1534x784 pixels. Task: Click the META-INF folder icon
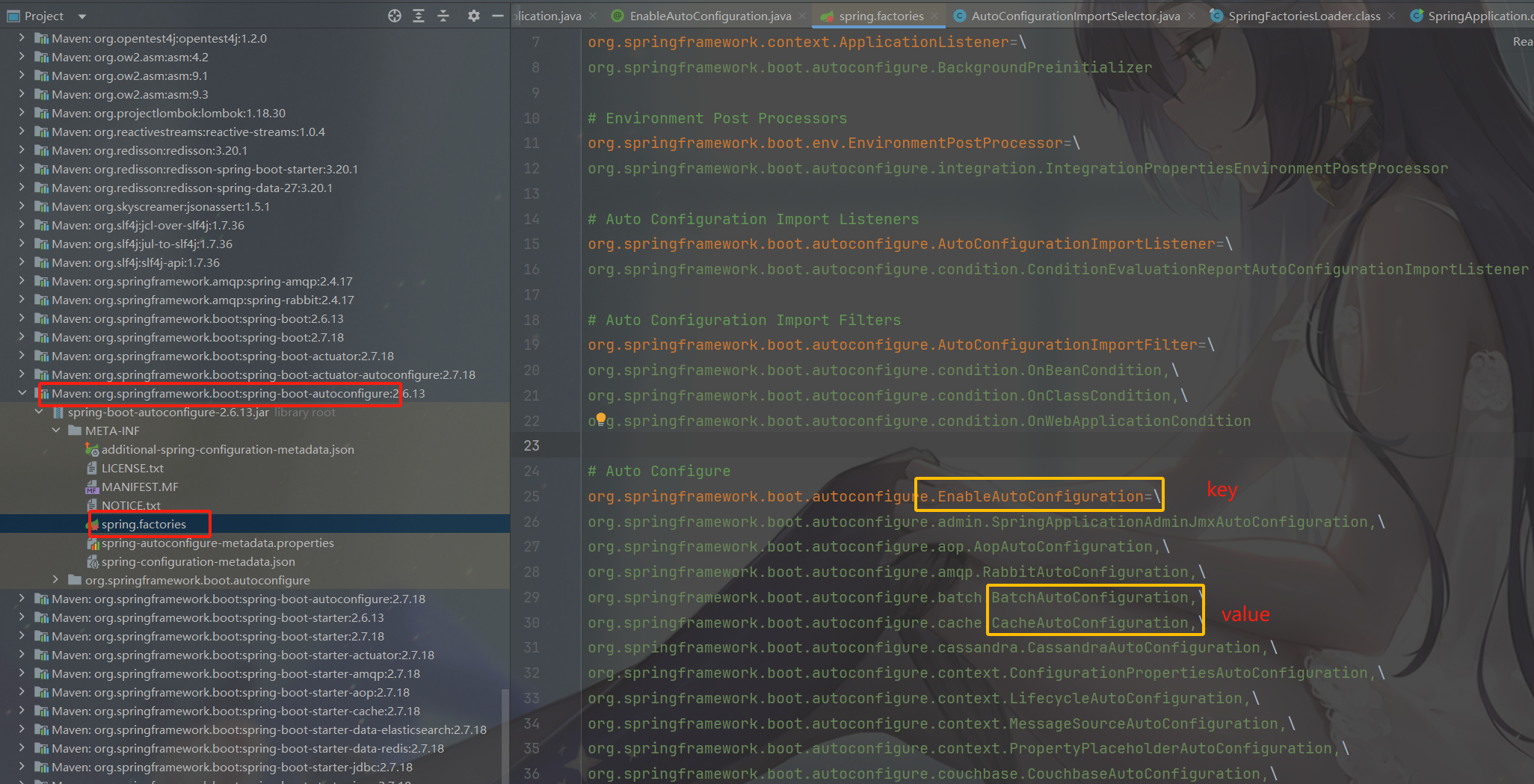point(75,430)
